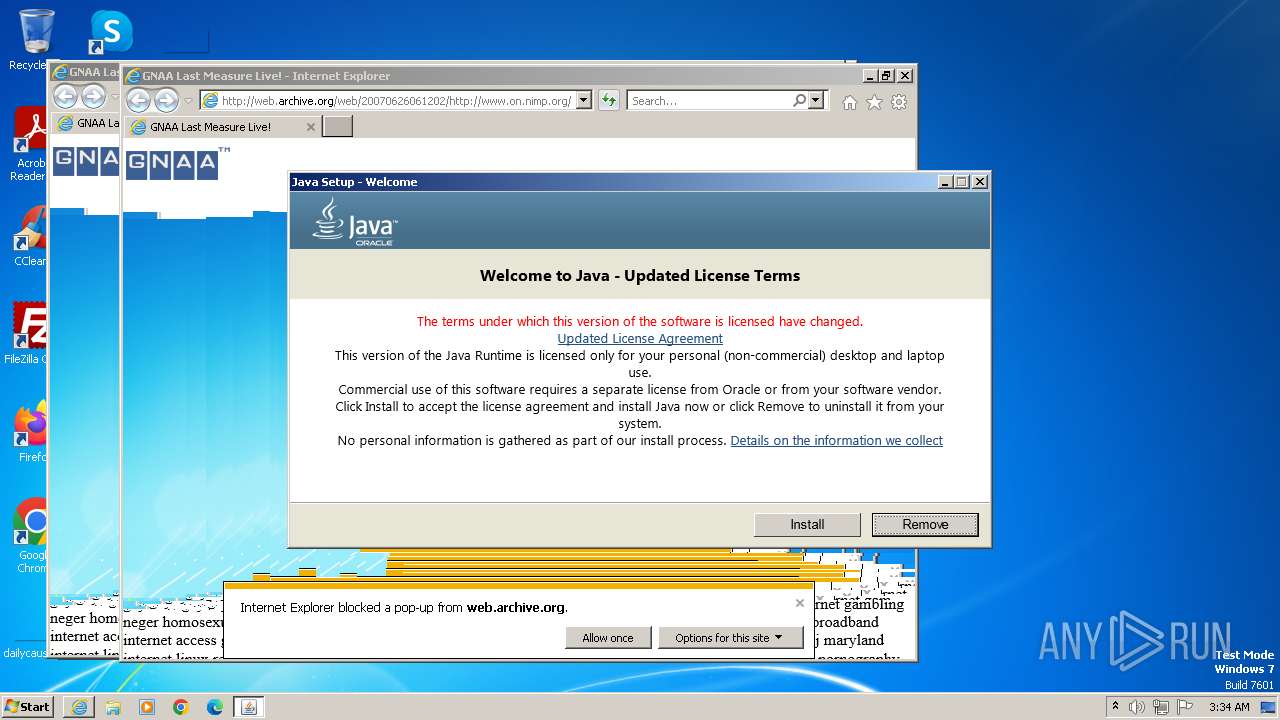This screenshot has width=1280, height=720.
Task: Click the Java Setup taskbar item
Action: (249, 707)
